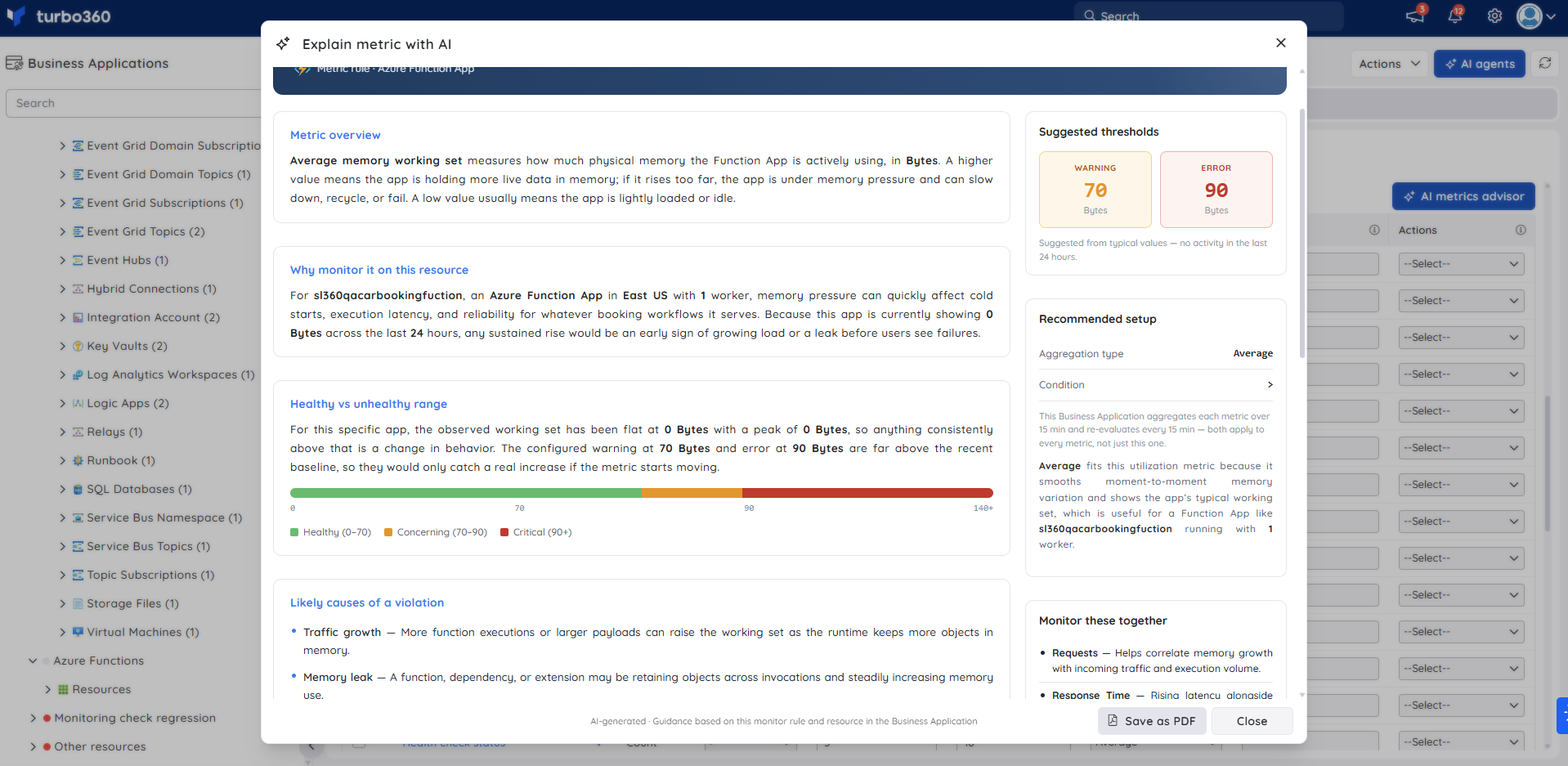This screenshot has height=766, width=1568.
Task: Click the "Why monitor it on this resource" heading
Action: coord(379,270)
